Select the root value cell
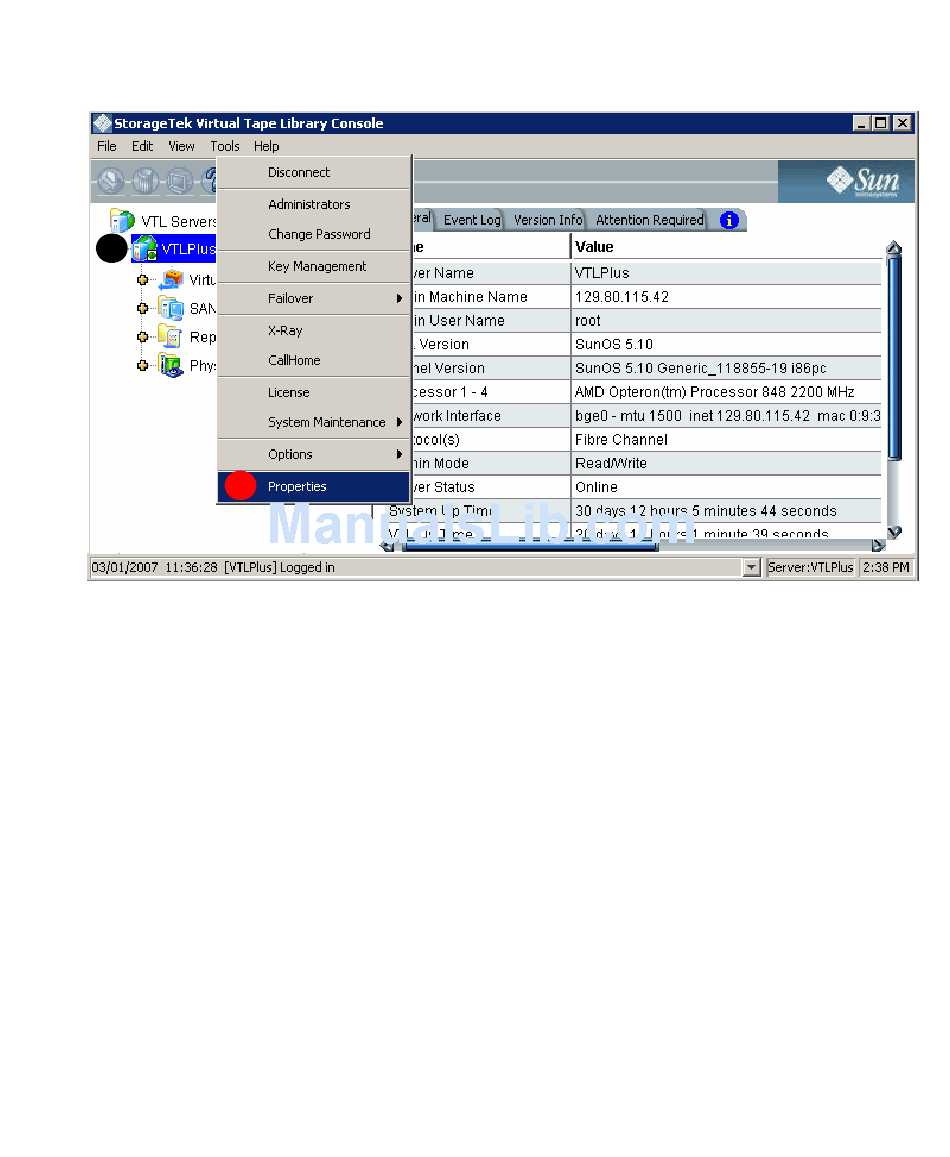The height and width of the screenshot is (1157, 950). [726, 320]
